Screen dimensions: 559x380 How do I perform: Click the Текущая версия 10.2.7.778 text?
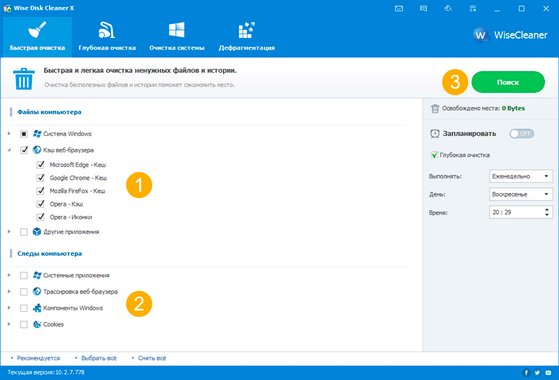pos(46,373)
